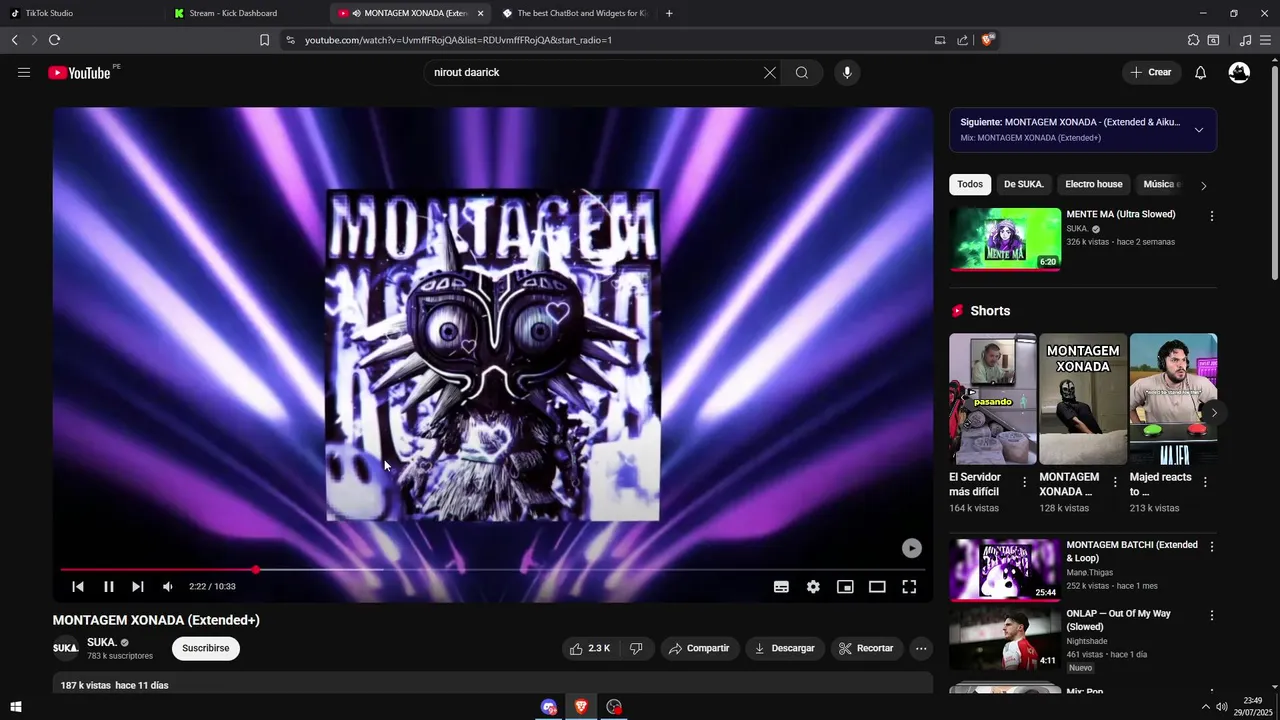Open options for ONLAP video
The width and height of the screenshot is (1280, 720).
click(1211, 616)
